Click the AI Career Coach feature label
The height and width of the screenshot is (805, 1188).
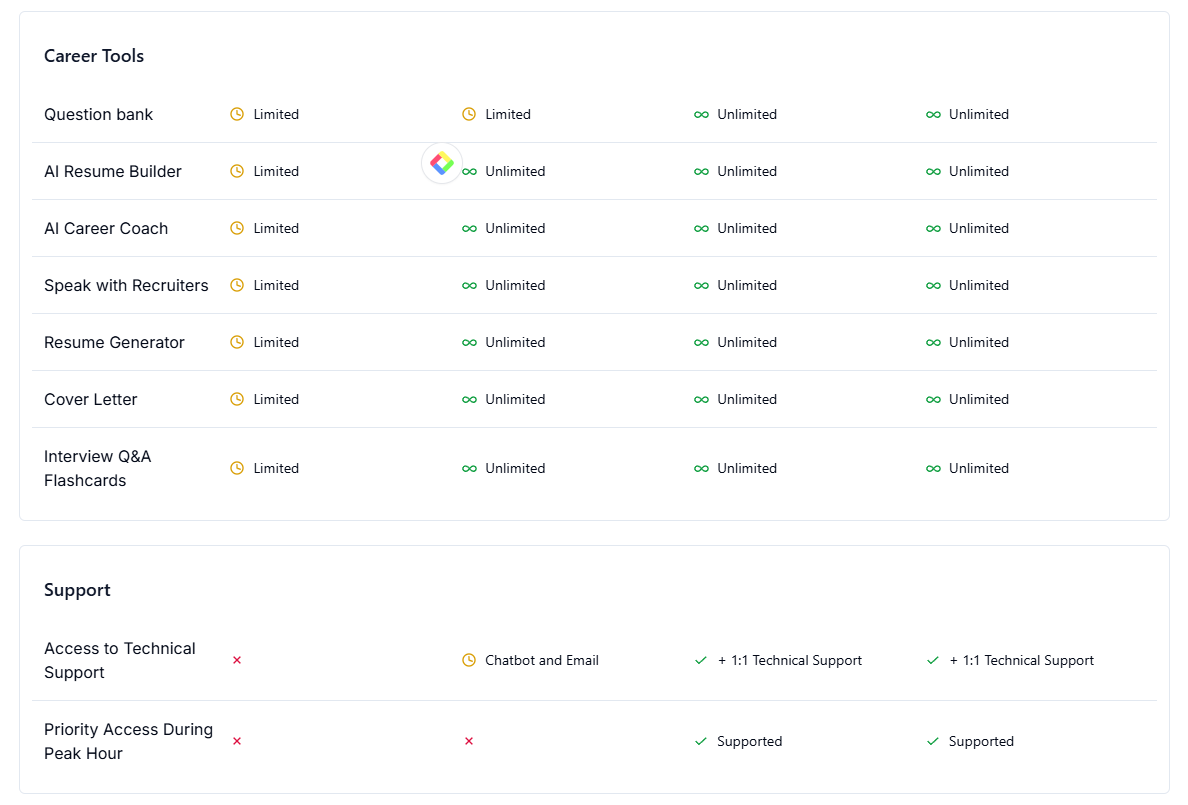pyautogui.click(x=106, y=228)
